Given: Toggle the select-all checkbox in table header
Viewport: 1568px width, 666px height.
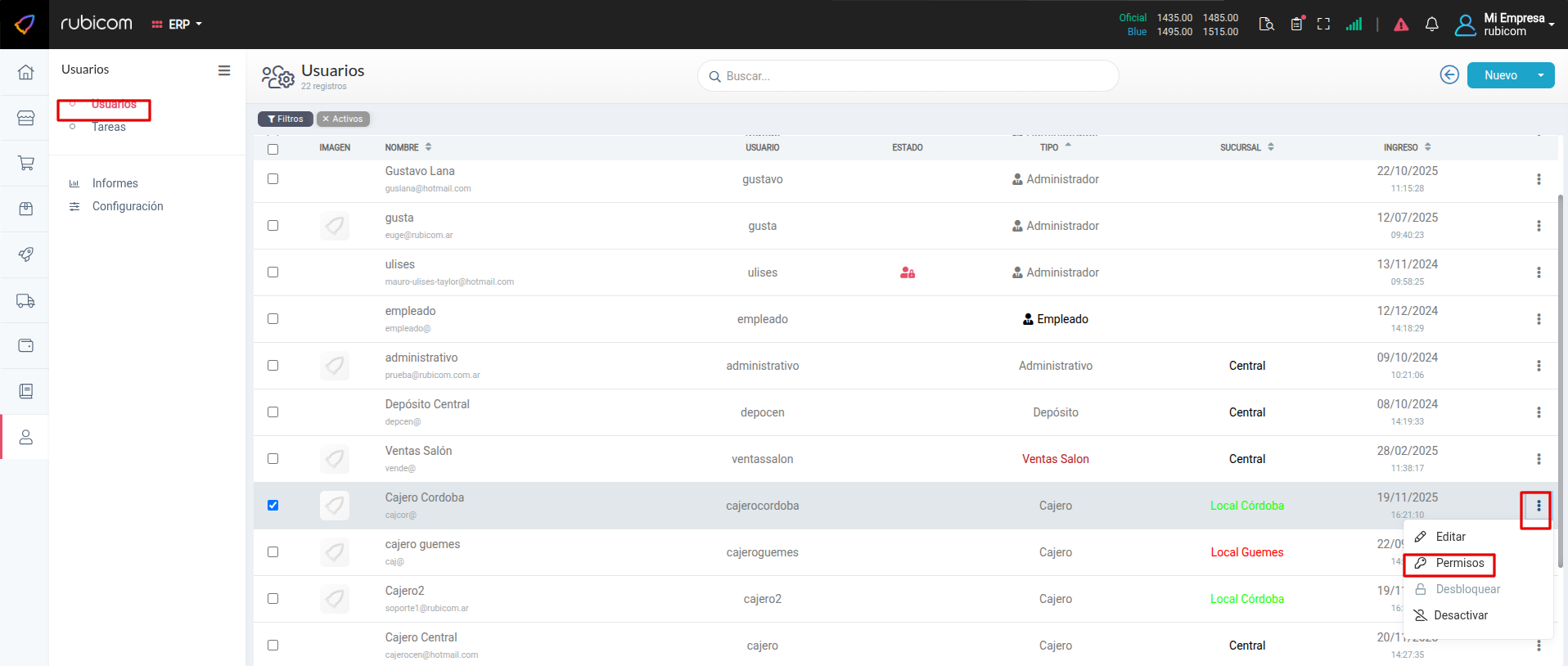Looking at the screenshot, I should click(273, 149).
